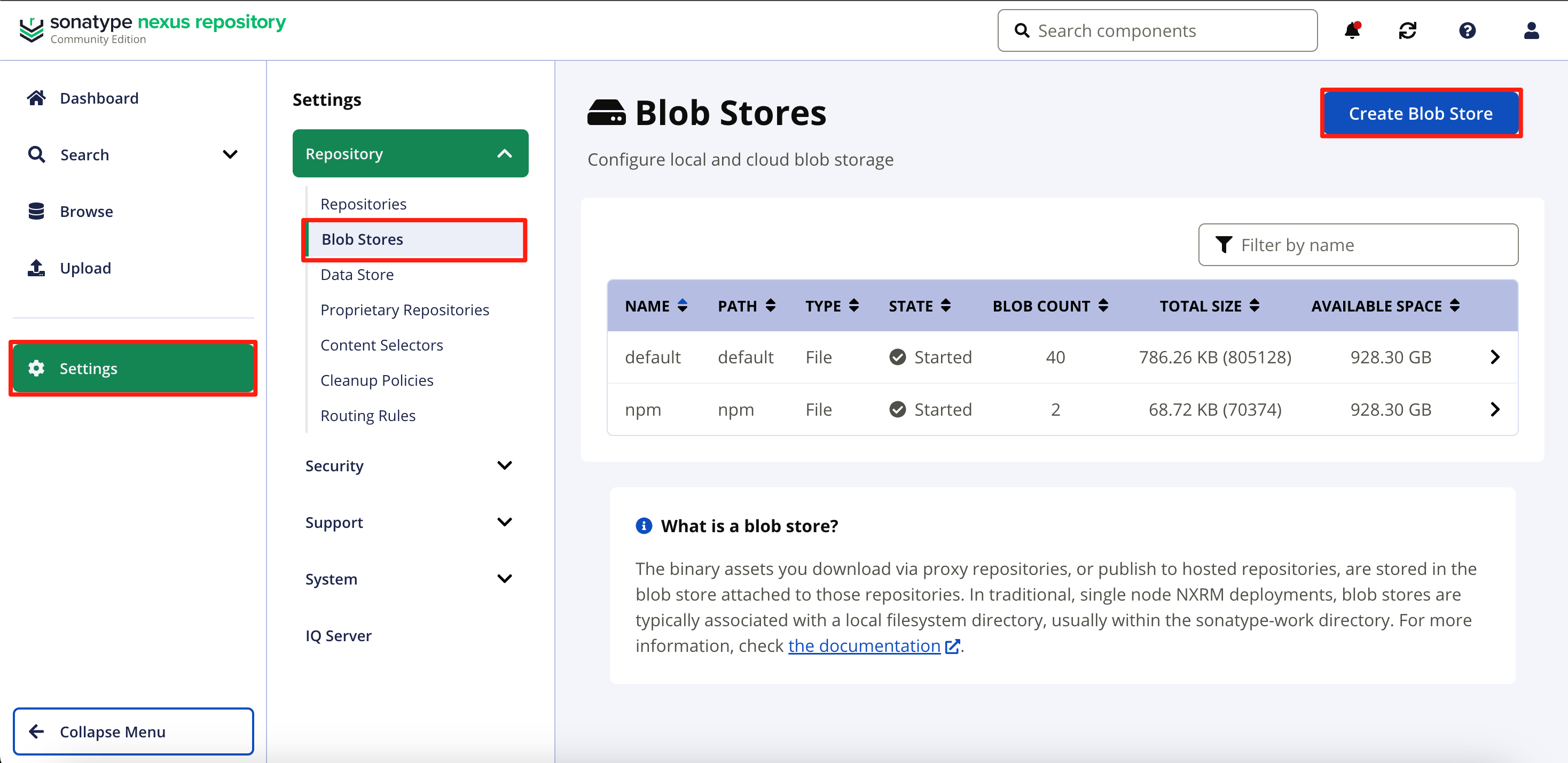The width and height of the screenshot is (1568, 763).
Task: Open the default blob store row chevron
Action: click(1495, 357)
